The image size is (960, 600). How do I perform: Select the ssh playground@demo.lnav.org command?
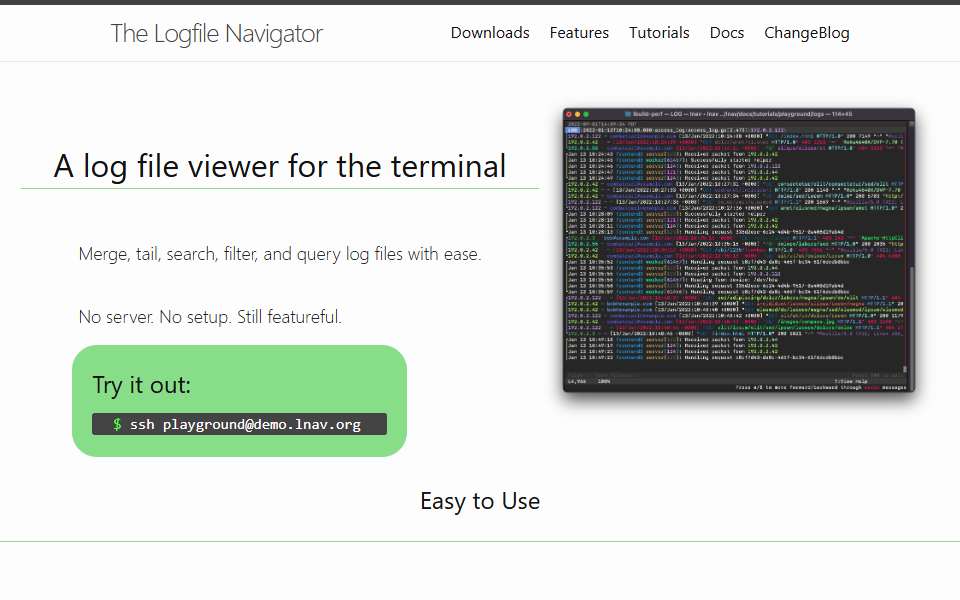pos(246,424)
